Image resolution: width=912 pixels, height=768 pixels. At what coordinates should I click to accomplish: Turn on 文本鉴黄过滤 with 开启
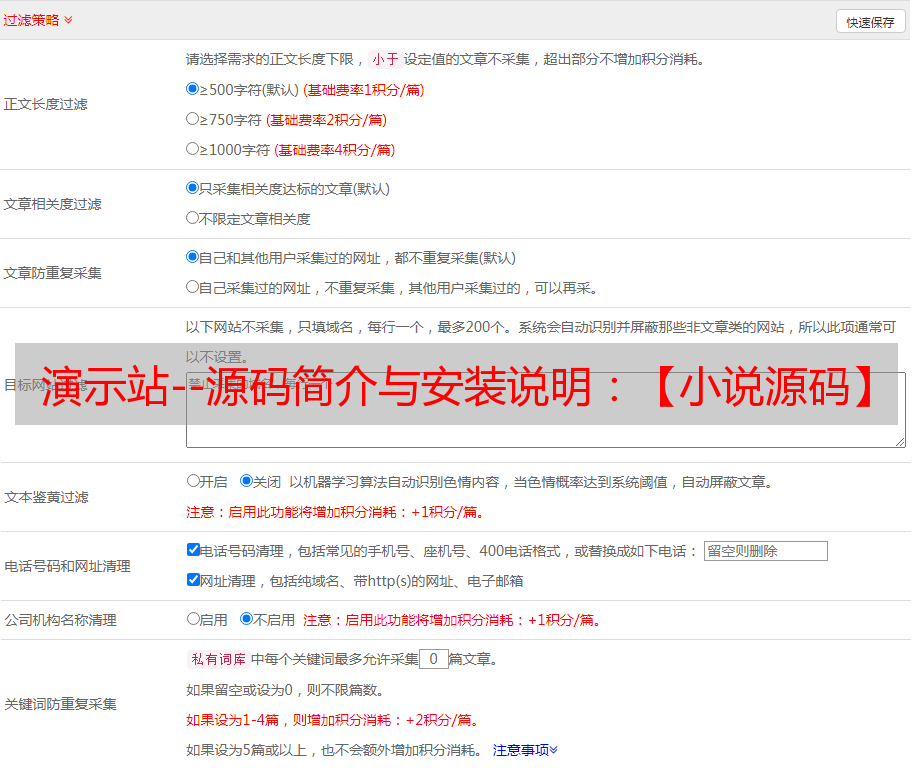[194, 481]
